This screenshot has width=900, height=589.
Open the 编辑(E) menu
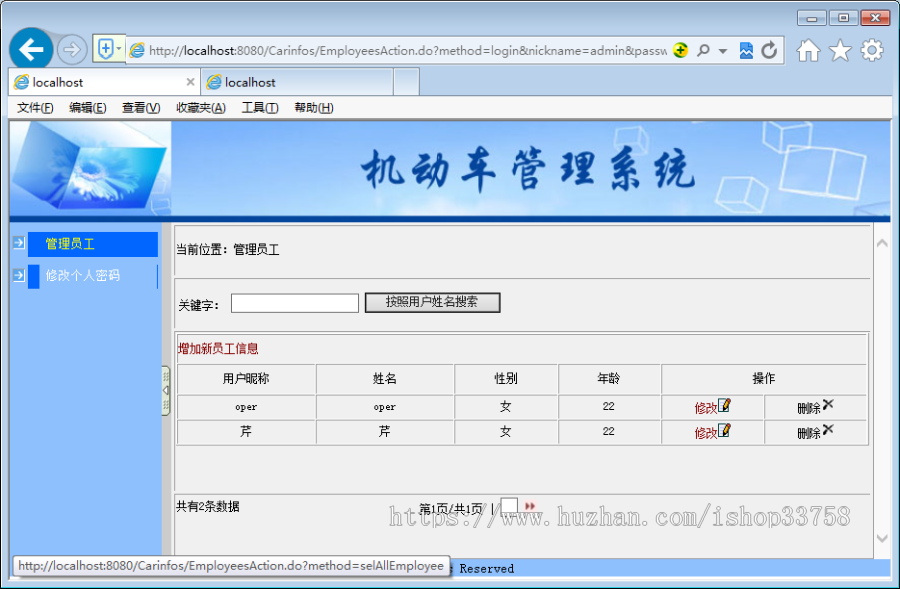pos(87,107)
